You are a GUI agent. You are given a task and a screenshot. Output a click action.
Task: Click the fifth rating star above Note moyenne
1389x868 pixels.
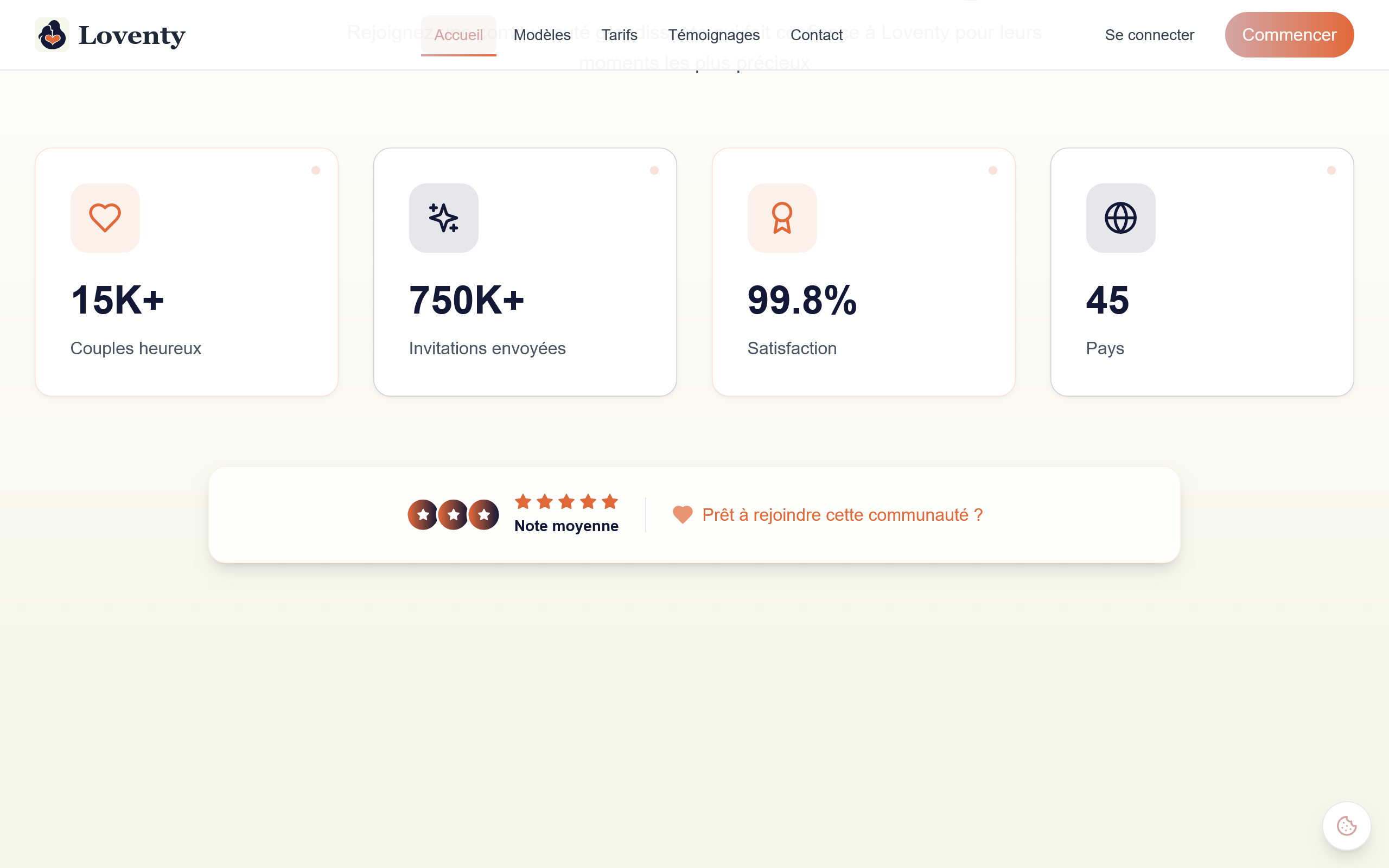pos(609,502)
